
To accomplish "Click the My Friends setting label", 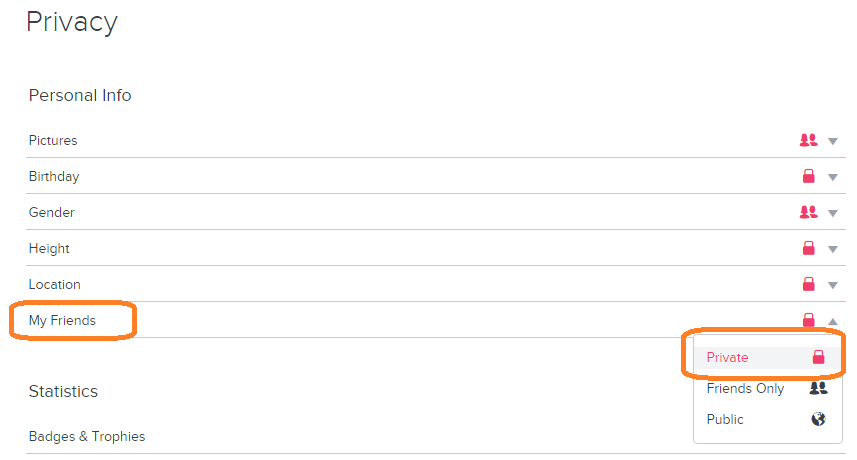I will [62, 321].
